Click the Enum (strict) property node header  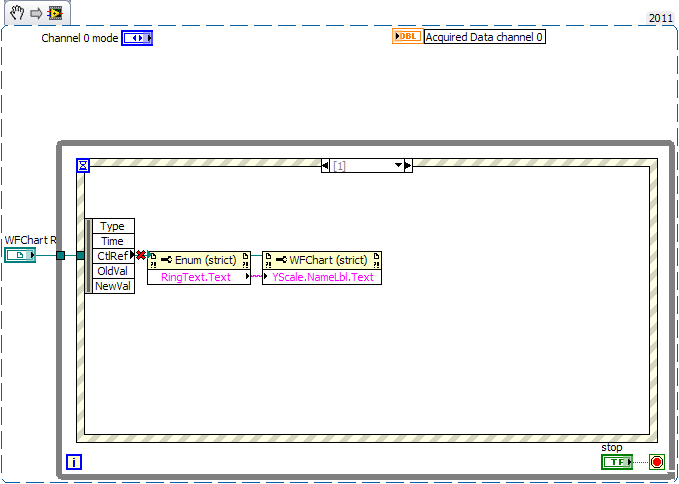click(198, 260)
